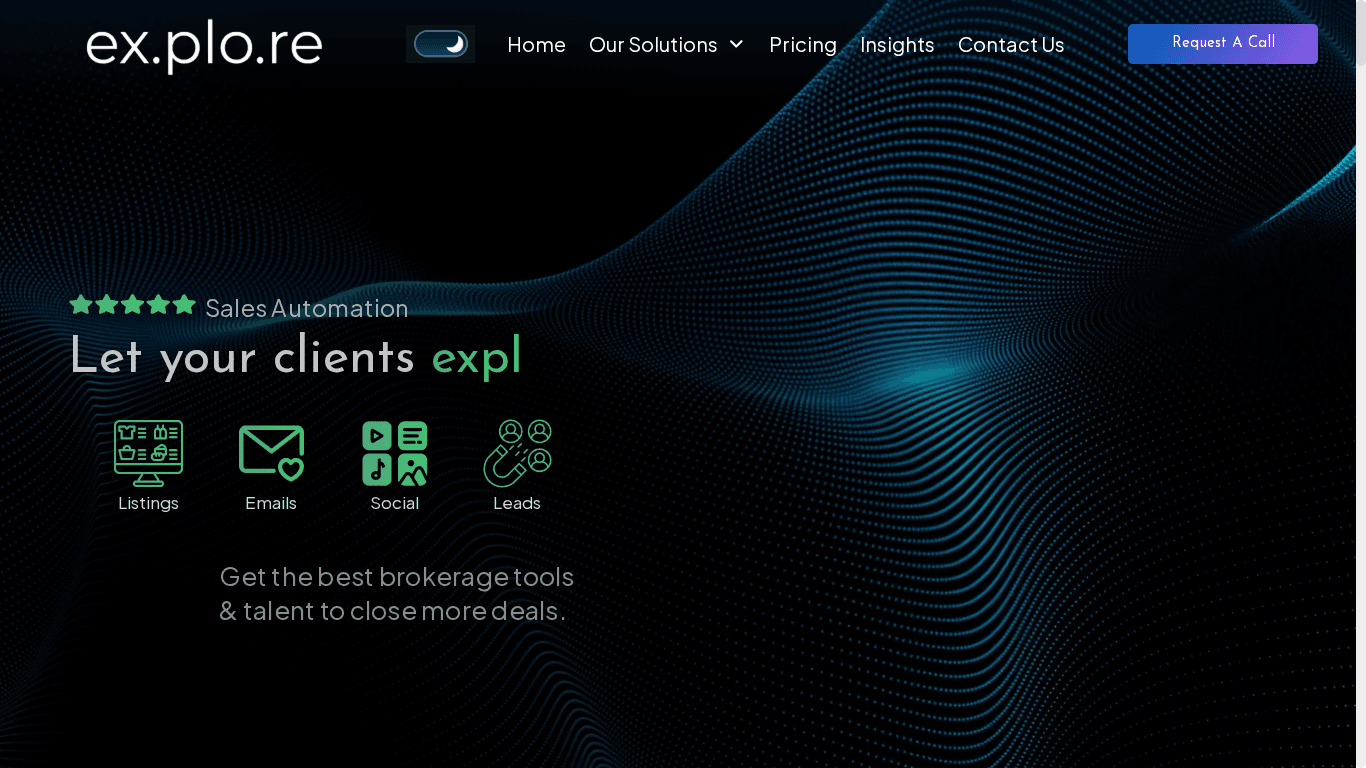The height and width of the screenshot is (768, 1366).
Task: Click the Social media grid icon
Action: (x=394, y=453)
